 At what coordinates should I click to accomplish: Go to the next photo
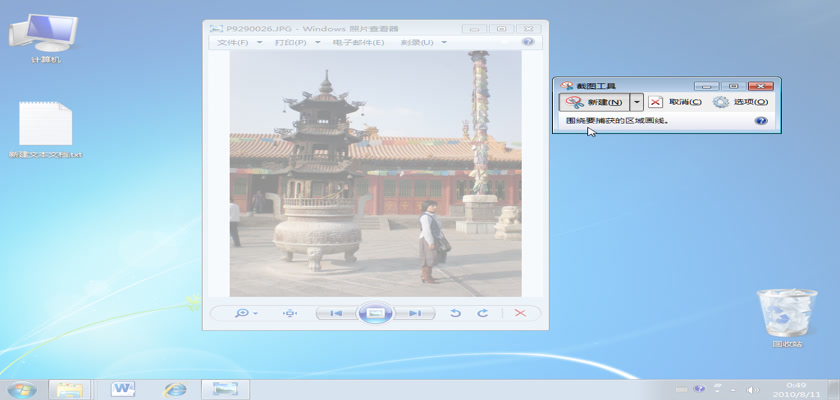[414, 313]
